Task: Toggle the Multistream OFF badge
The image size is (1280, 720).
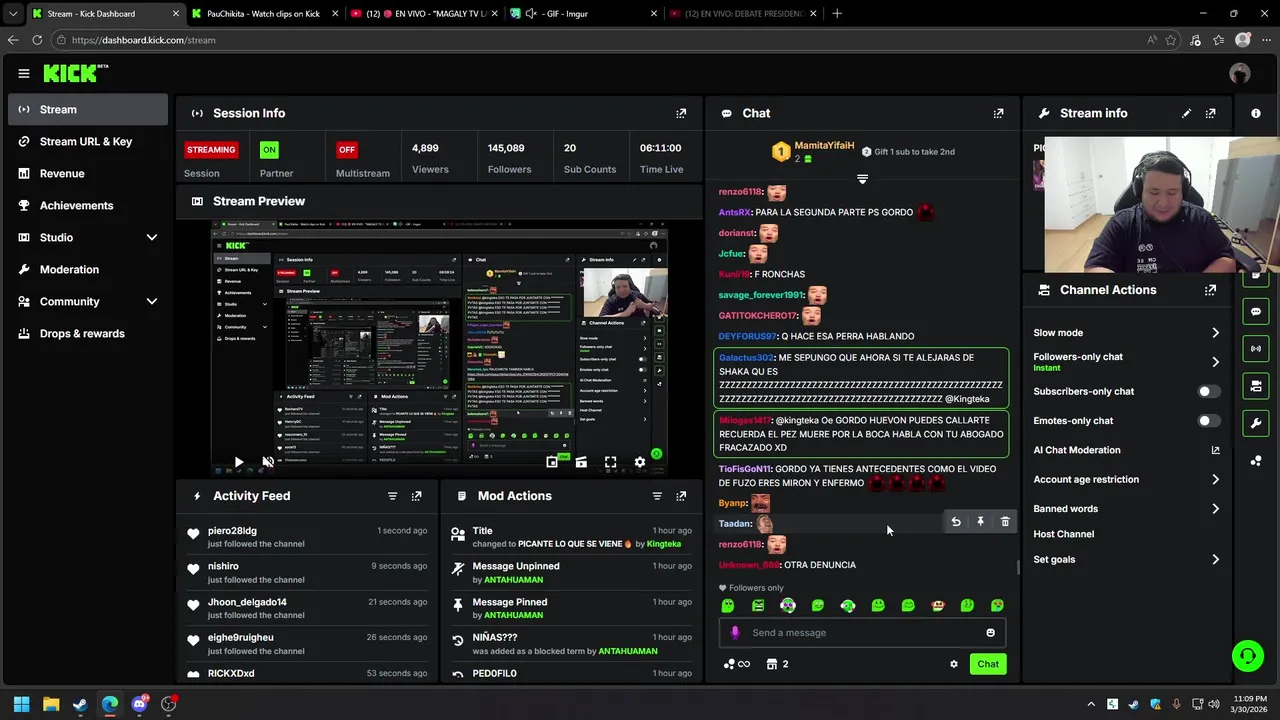Action: click(346, 150)
